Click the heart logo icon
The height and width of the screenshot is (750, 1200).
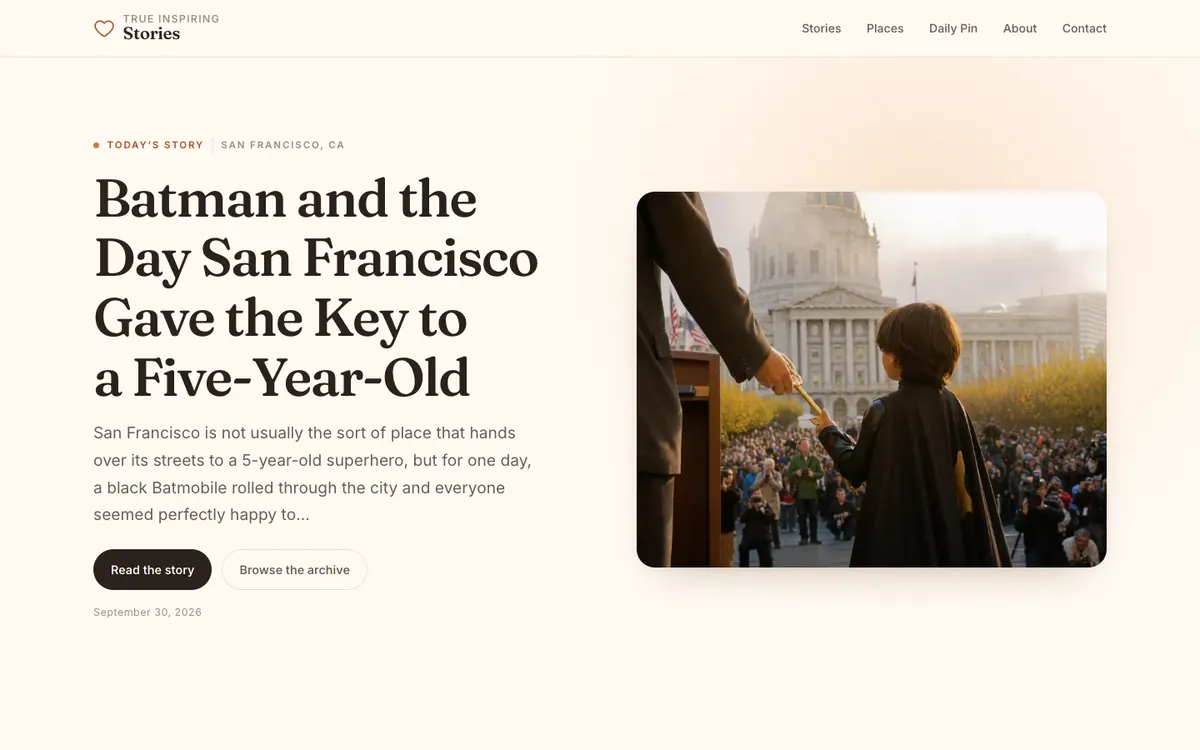coord(104,28)
